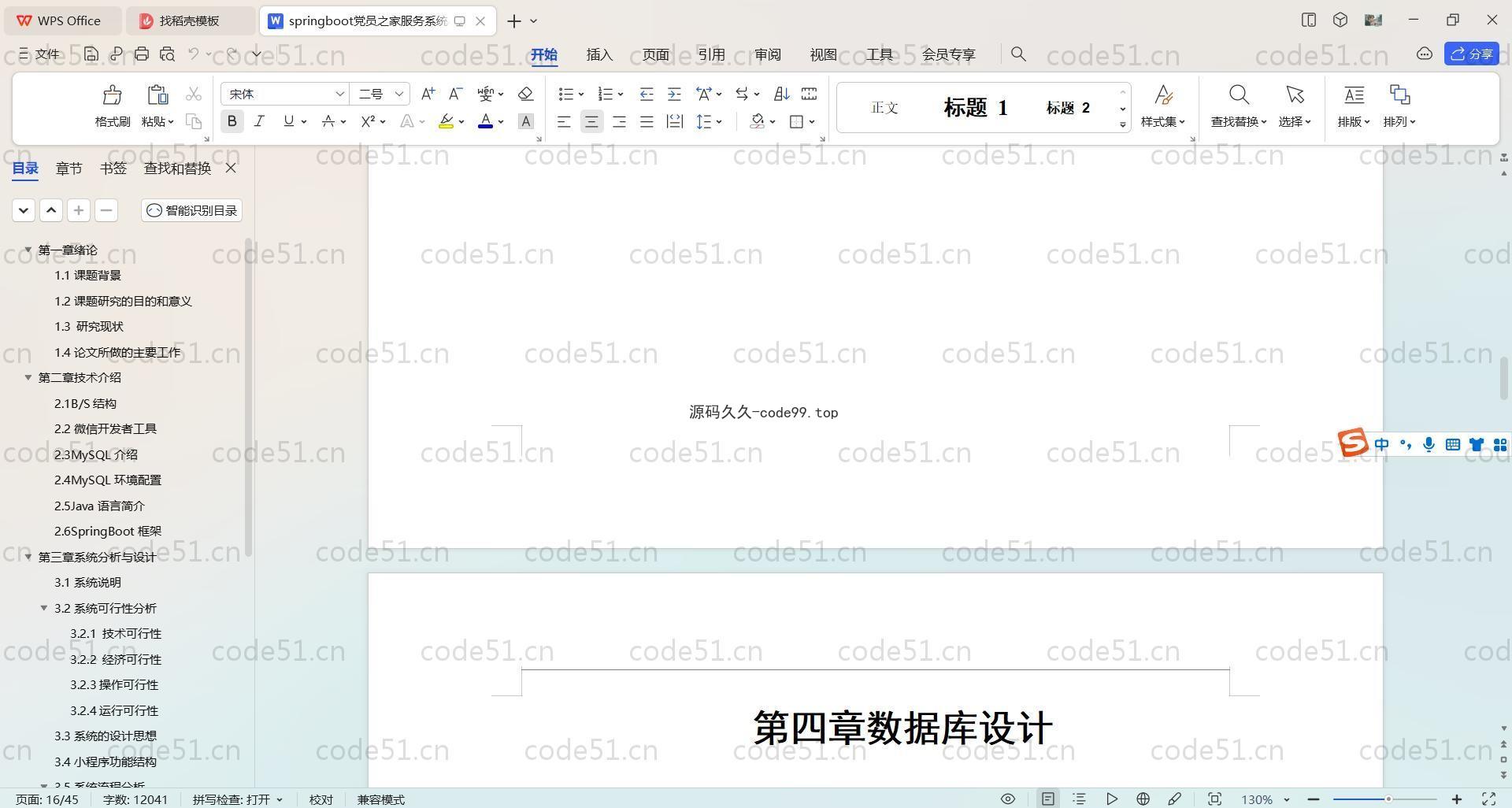Click the document vertical scrollbar thumb
1512x808 pixels.
[1503, 377]
